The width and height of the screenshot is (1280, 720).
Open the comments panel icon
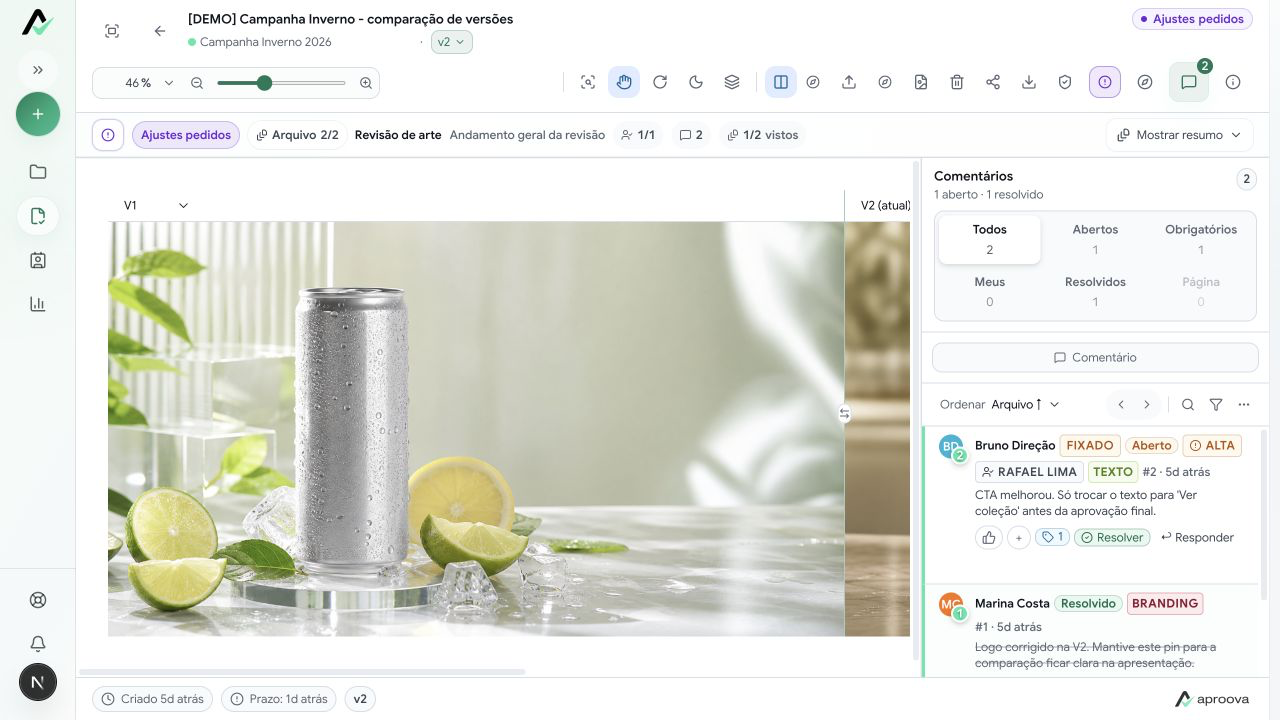tap(1189, 82)
